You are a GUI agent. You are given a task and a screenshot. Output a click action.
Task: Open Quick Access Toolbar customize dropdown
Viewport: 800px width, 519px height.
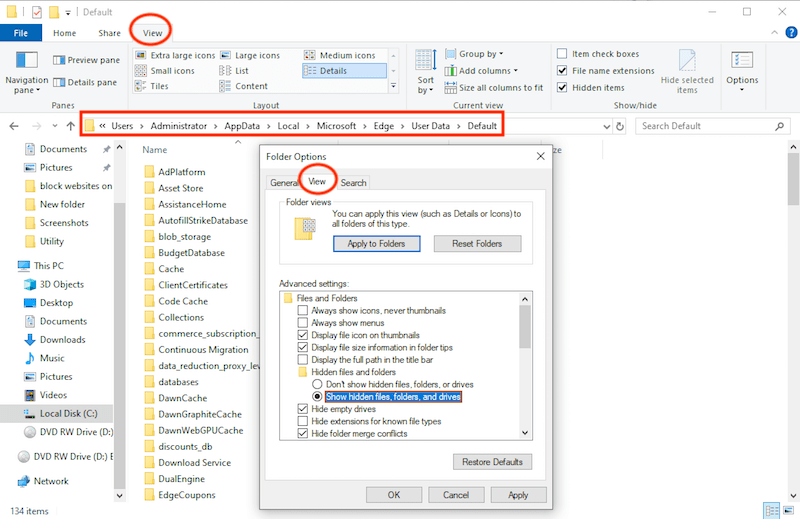pos(68,12)
